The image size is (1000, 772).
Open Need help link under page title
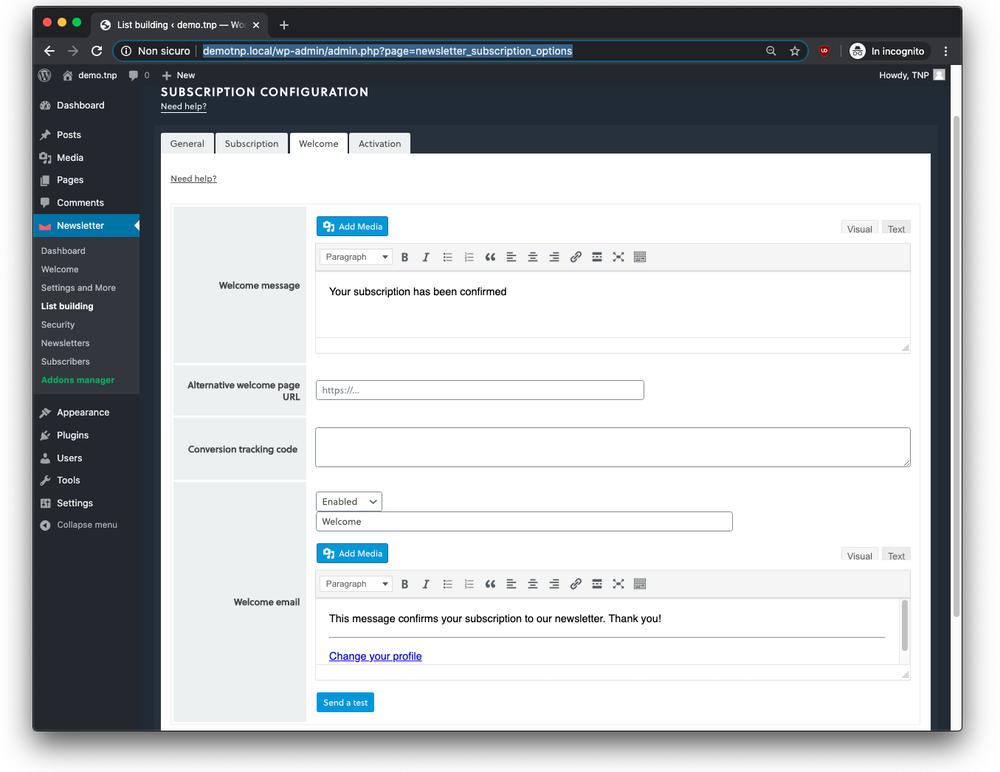184,107
